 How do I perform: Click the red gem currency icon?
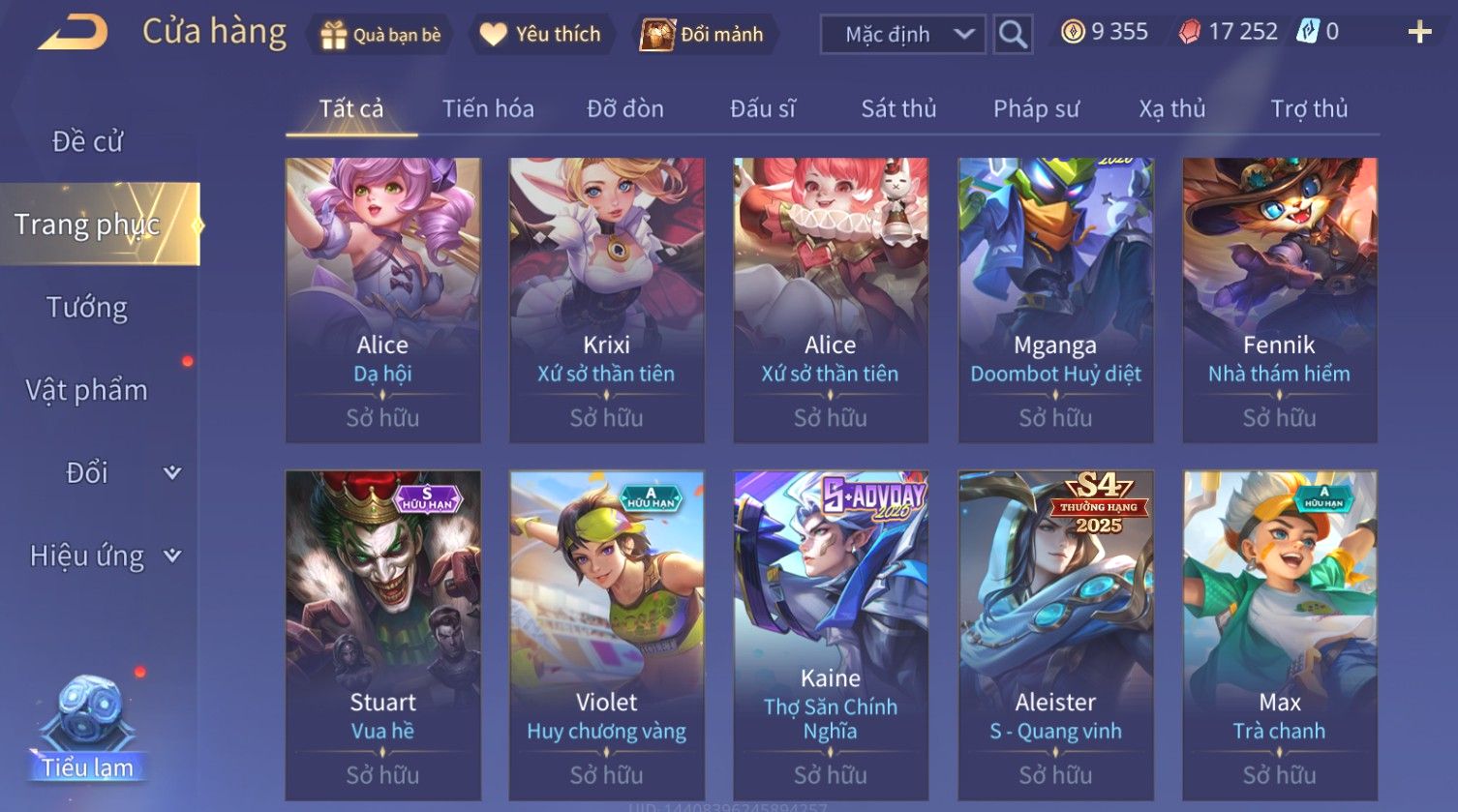click(x=1189, y=32)
